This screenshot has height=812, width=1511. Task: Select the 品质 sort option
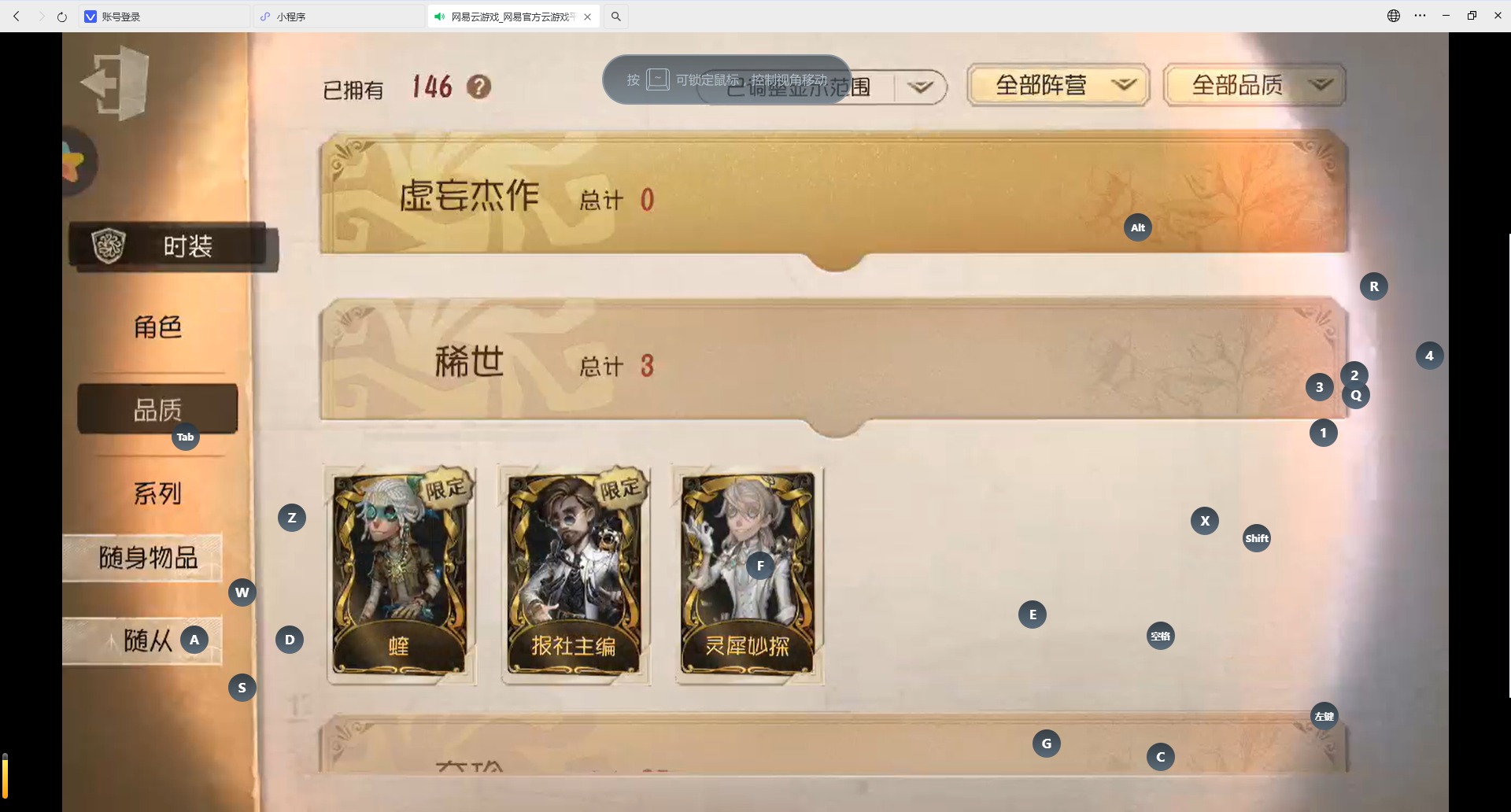pyautogui.click(x=157, y=409)
